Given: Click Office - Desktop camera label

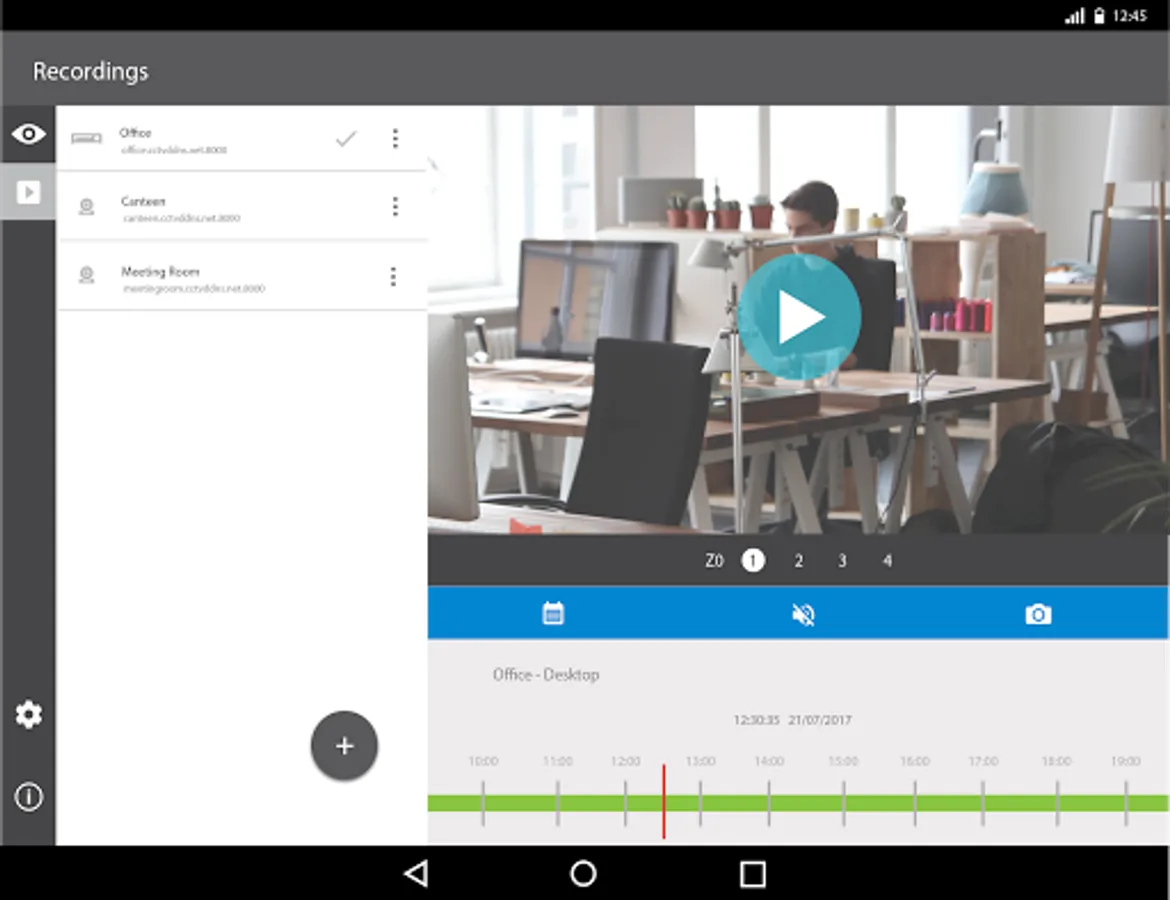Looking at the screenshot, I should (x=545, y=675).
